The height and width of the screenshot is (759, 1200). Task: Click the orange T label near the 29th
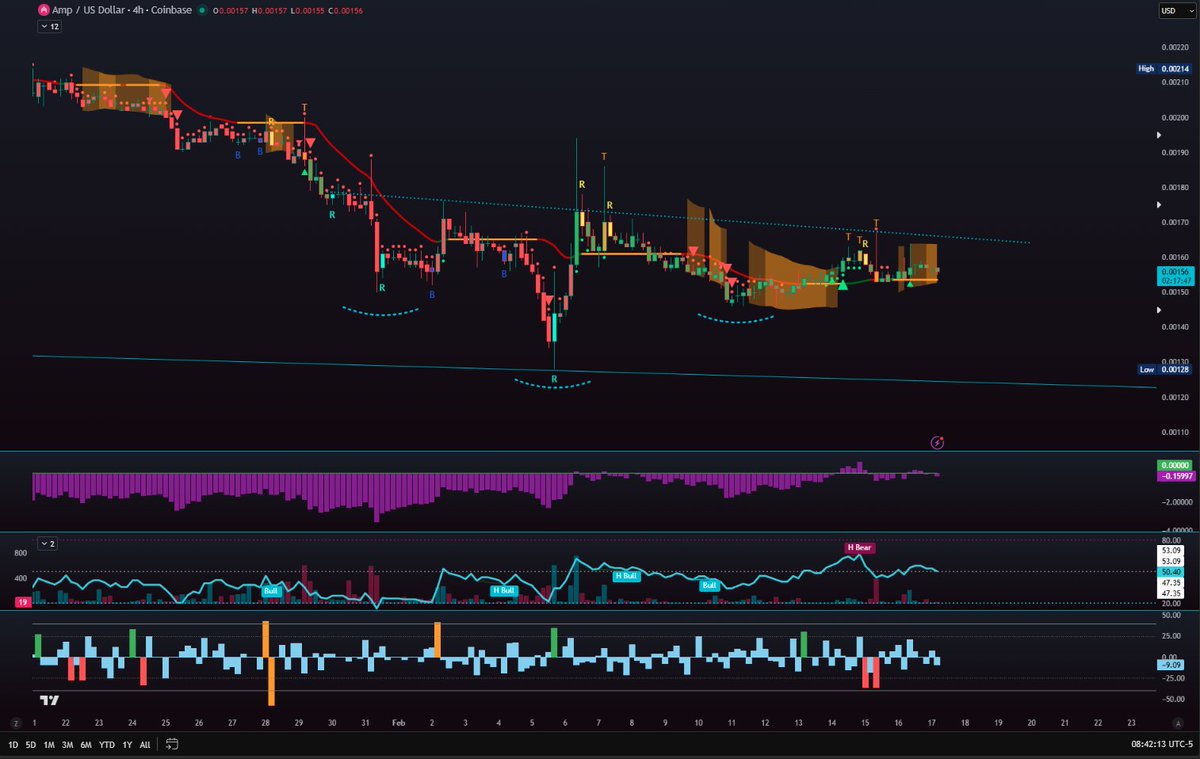tap(305, 107)
